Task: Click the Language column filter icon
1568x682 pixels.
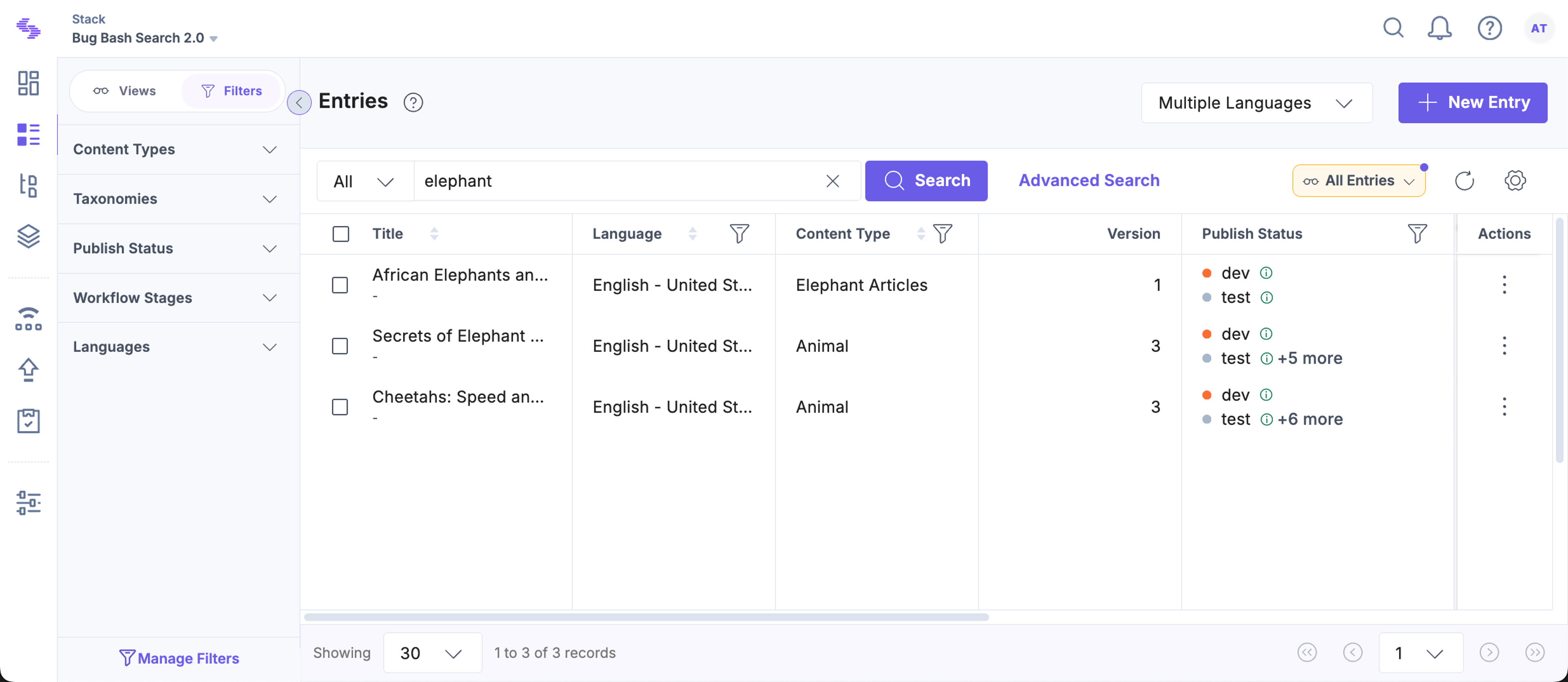Action: click(x=739, y=234)
